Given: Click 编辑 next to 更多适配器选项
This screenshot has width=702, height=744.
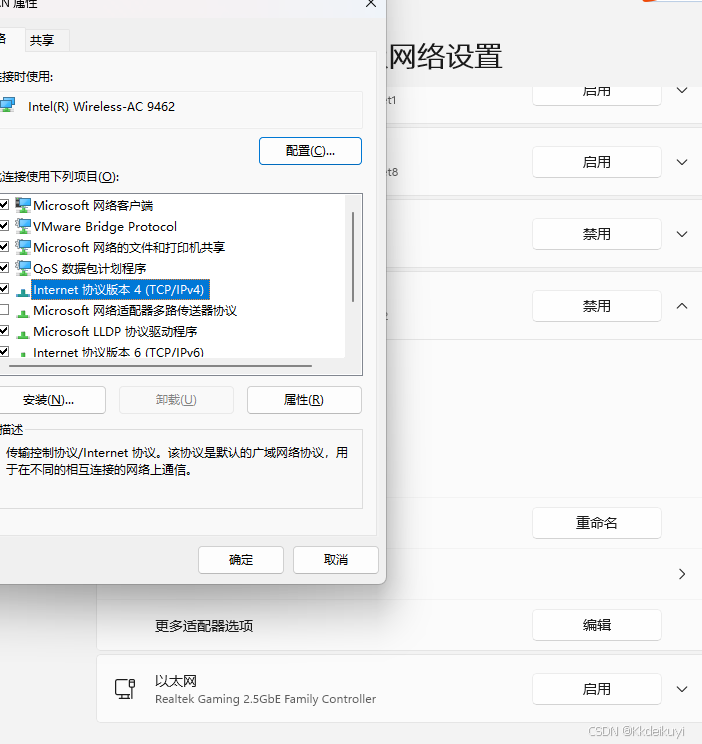Looking at the screenshot, I should 596,625.
